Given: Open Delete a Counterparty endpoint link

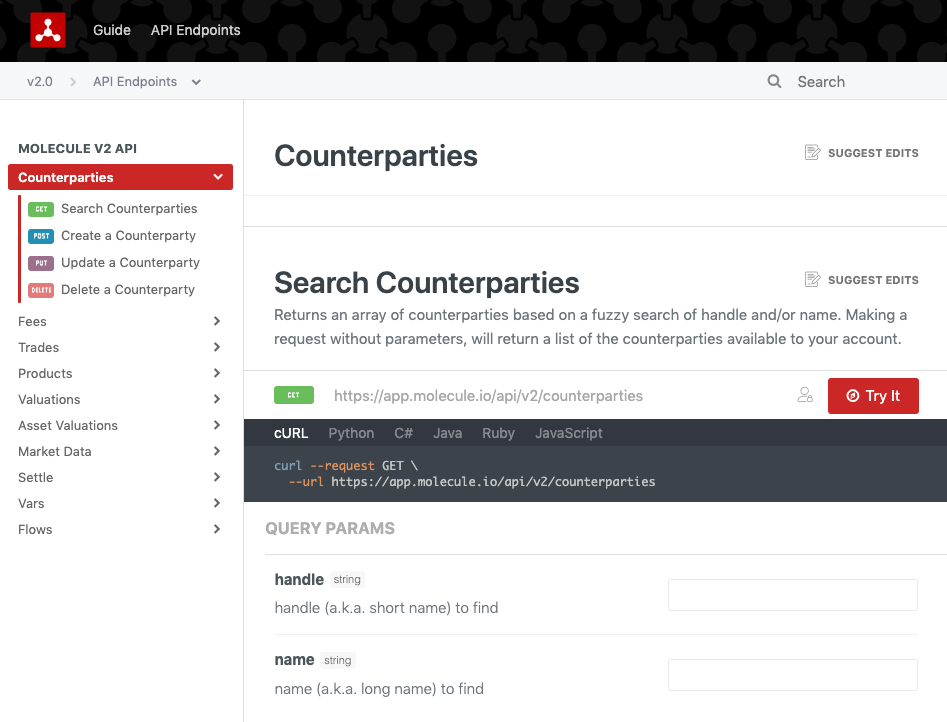Looking at the screenshot, I should point(128,290).
